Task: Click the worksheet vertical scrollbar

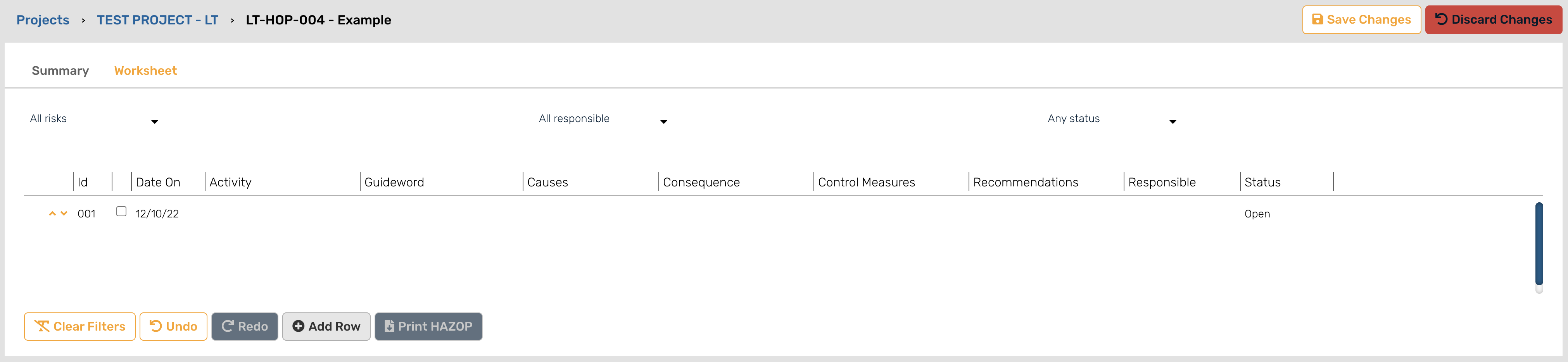Action: 1539,244
